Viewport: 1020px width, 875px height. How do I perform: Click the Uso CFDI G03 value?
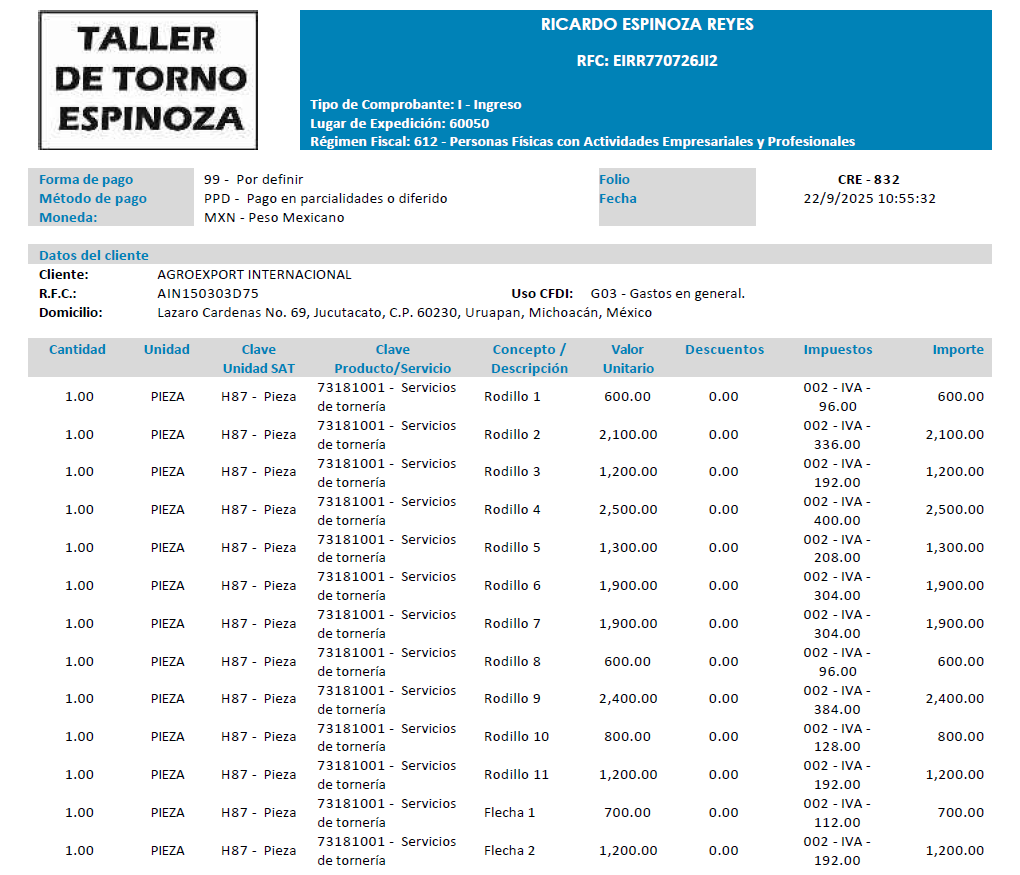click(x=667, y=293)
